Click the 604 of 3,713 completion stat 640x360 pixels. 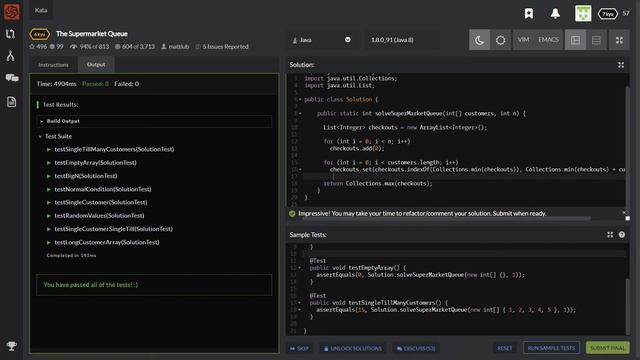click(135, 47)
